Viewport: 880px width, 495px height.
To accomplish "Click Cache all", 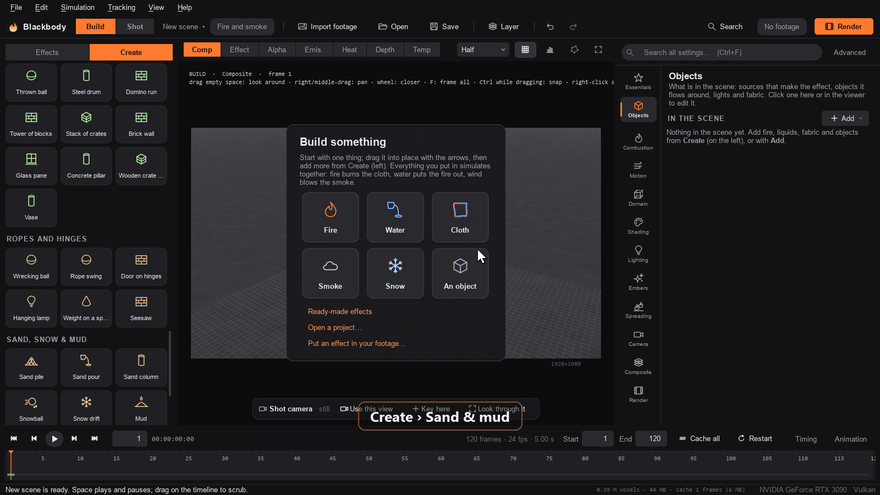I will [x=699, y=439].
